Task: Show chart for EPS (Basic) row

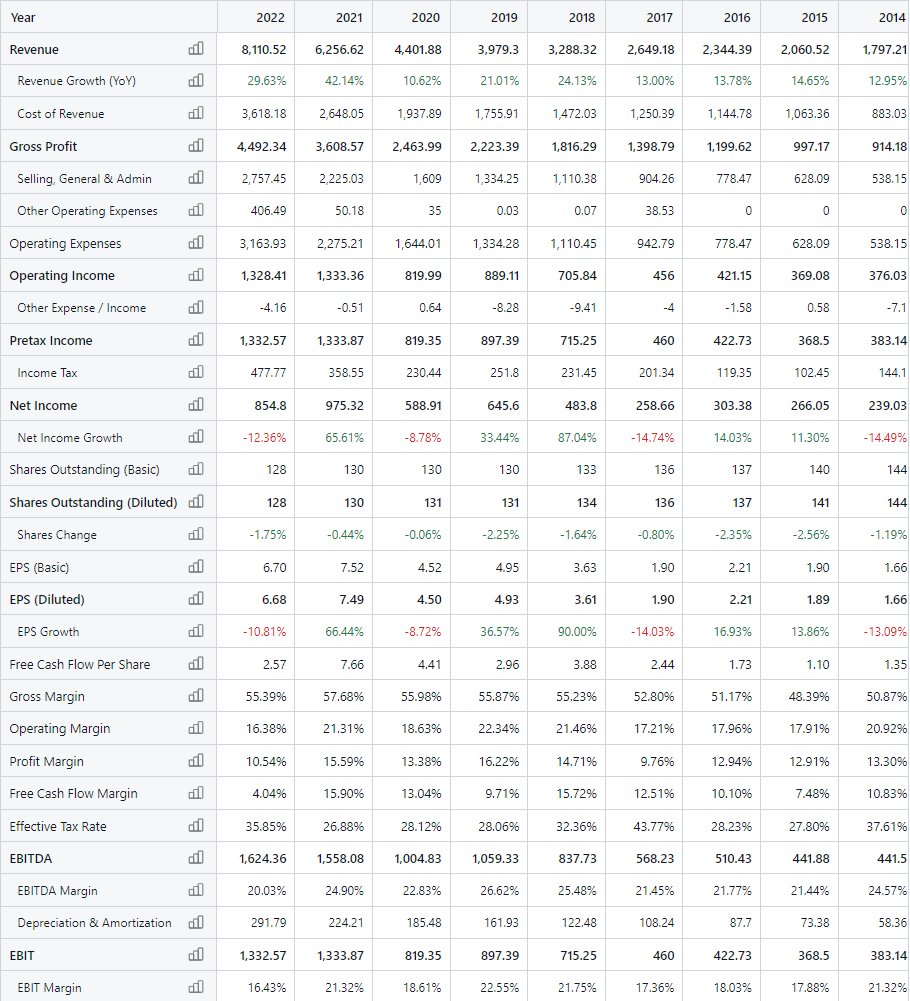Action: pyautogui.click(x=196, y=566)
